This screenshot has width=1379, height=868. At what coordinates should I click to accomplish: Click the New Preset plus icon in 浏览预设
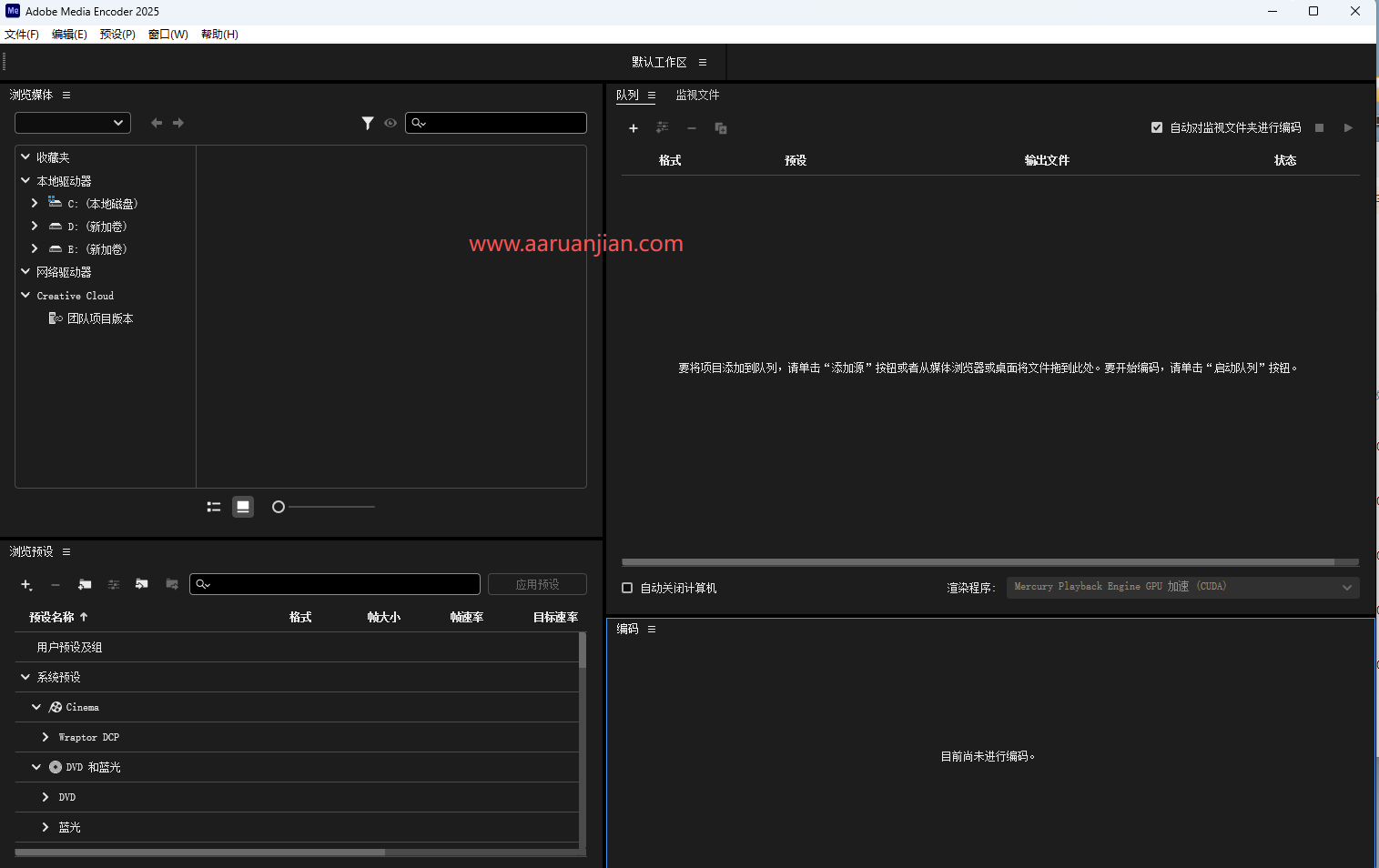pos(26,585)
